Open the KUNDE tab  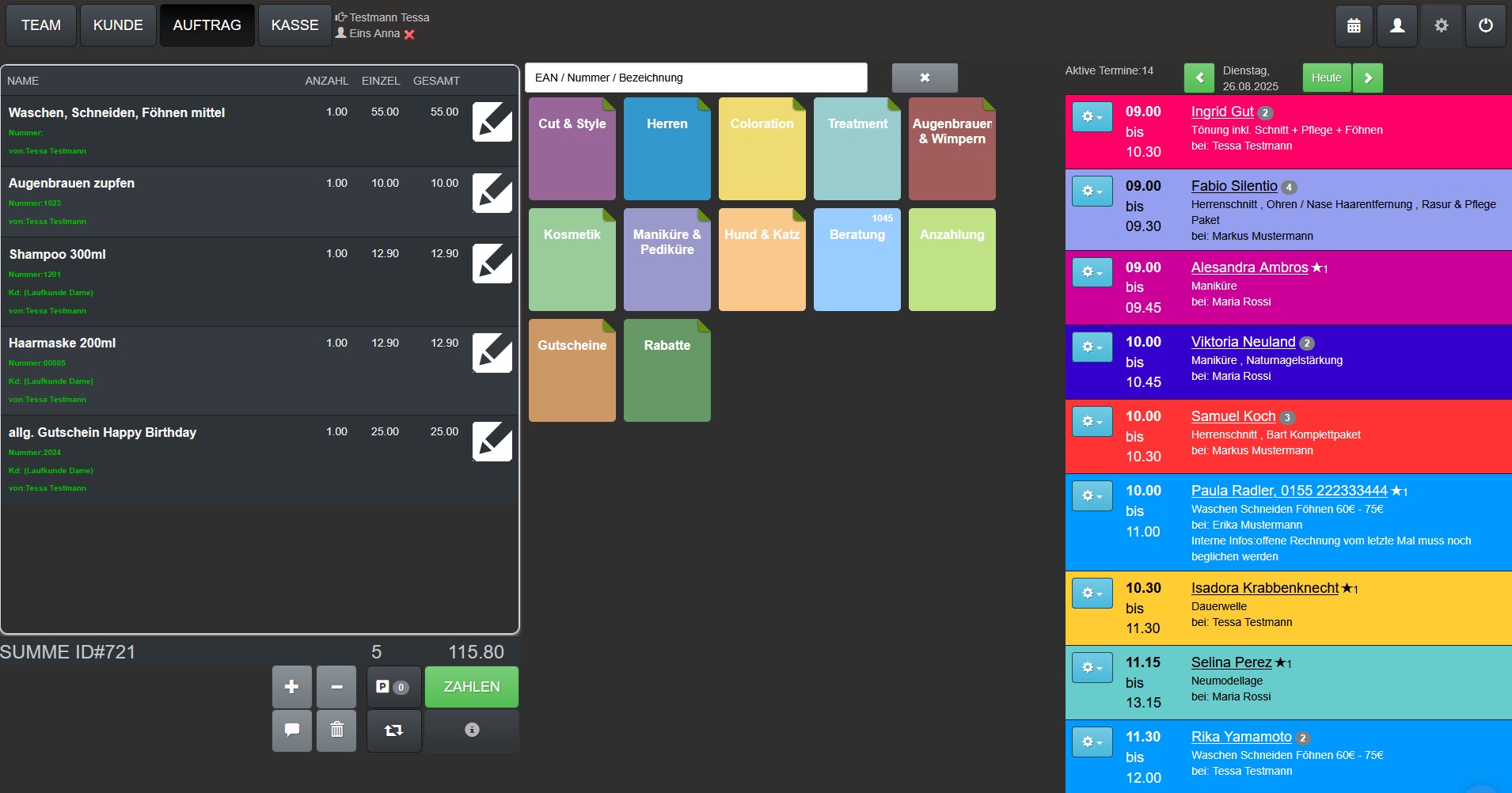click(x=118, y=25)
